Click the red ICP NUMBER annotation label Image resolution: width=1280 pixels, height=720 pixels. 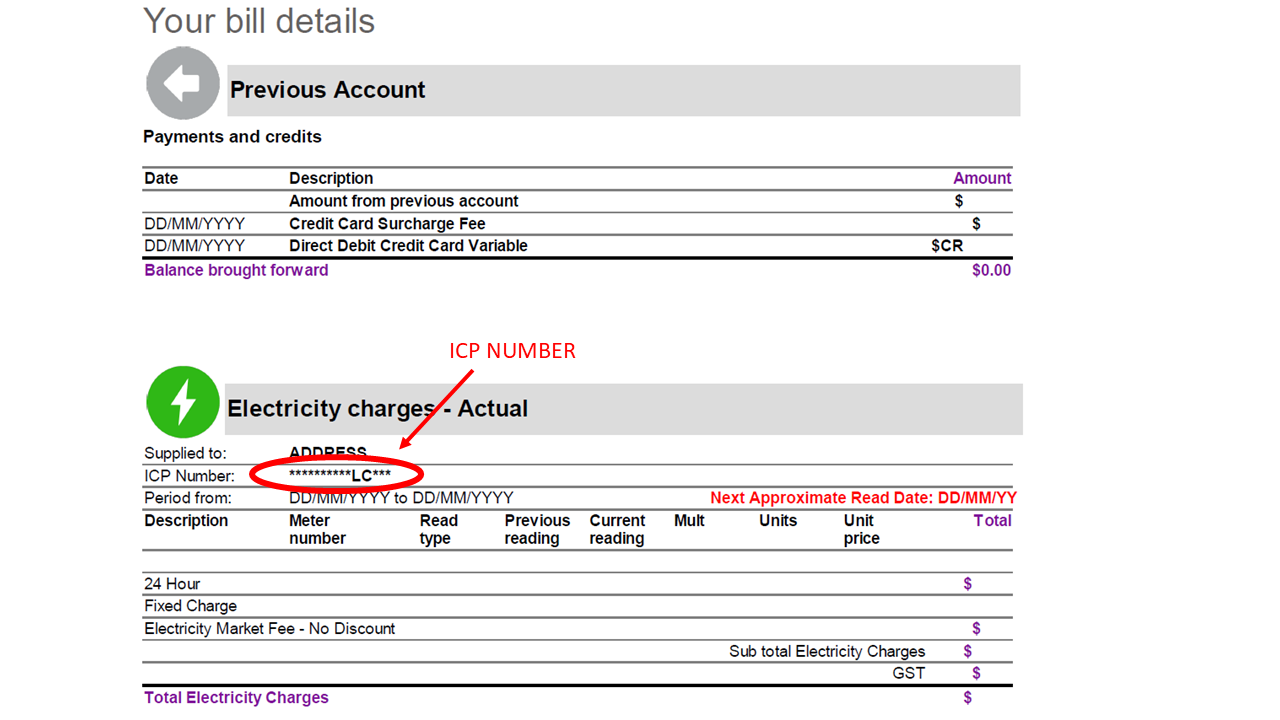click(x=512, y=351)
